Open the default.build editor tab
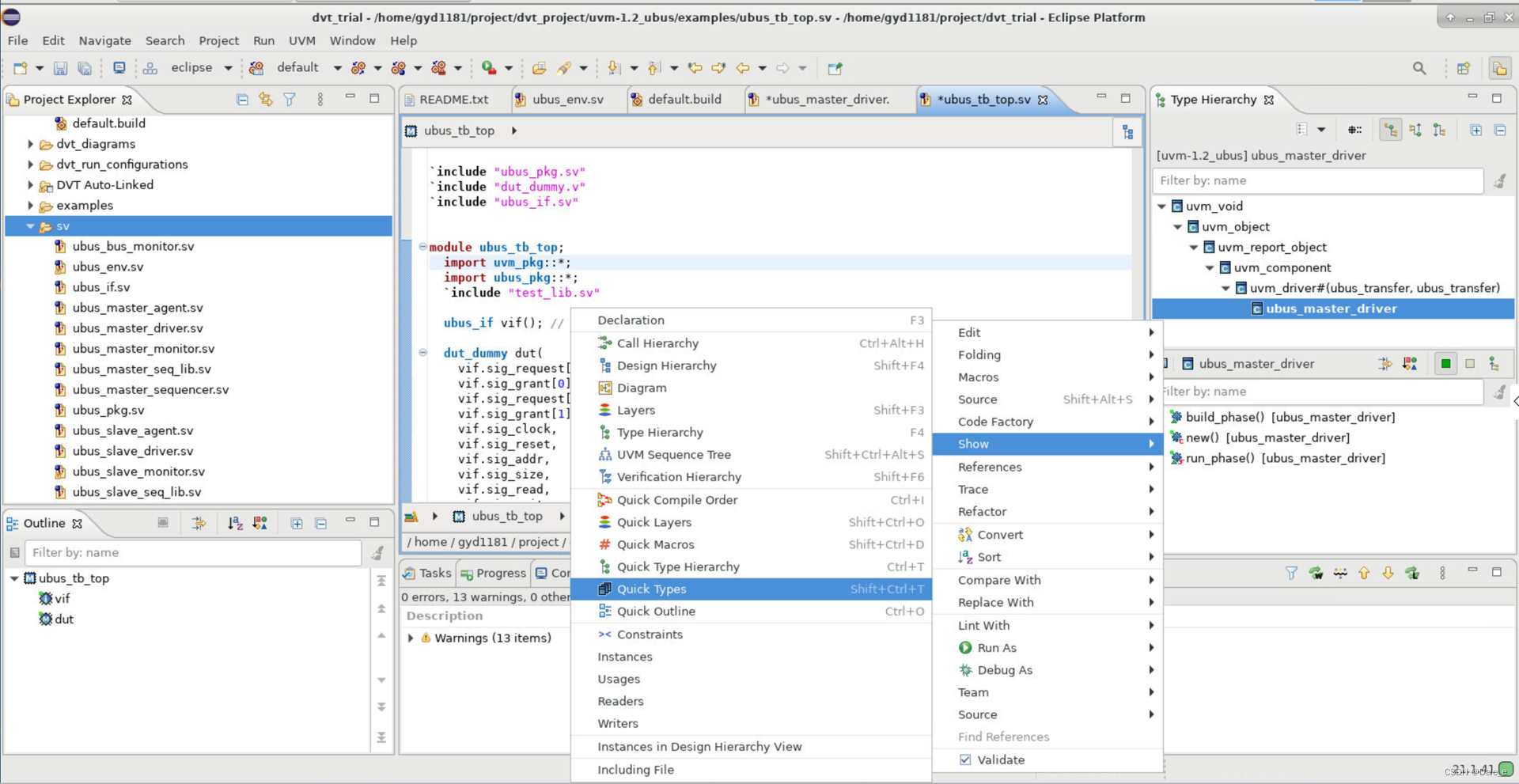 (x=684, y=100)
